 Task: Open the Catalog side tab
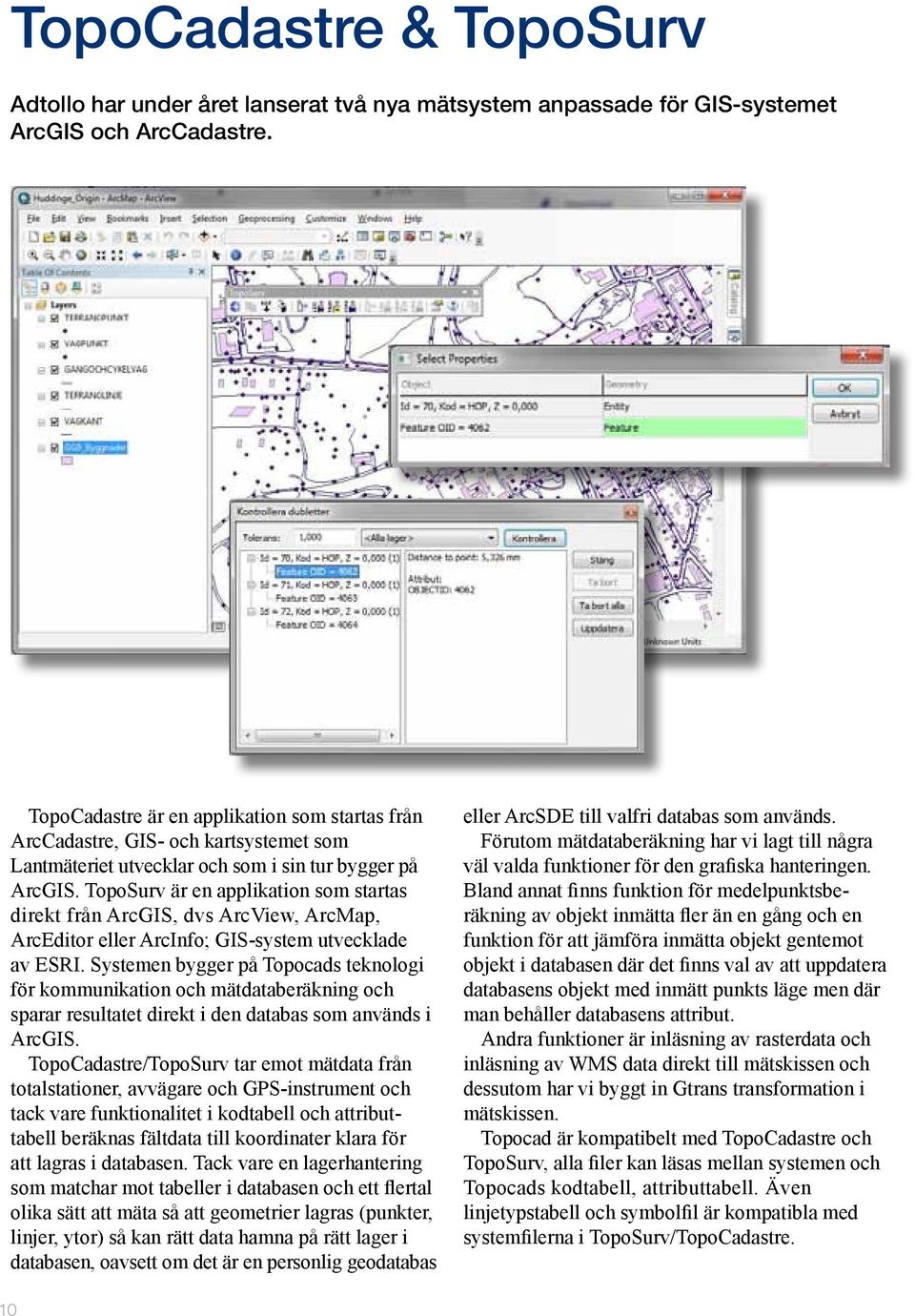[734, 294]
